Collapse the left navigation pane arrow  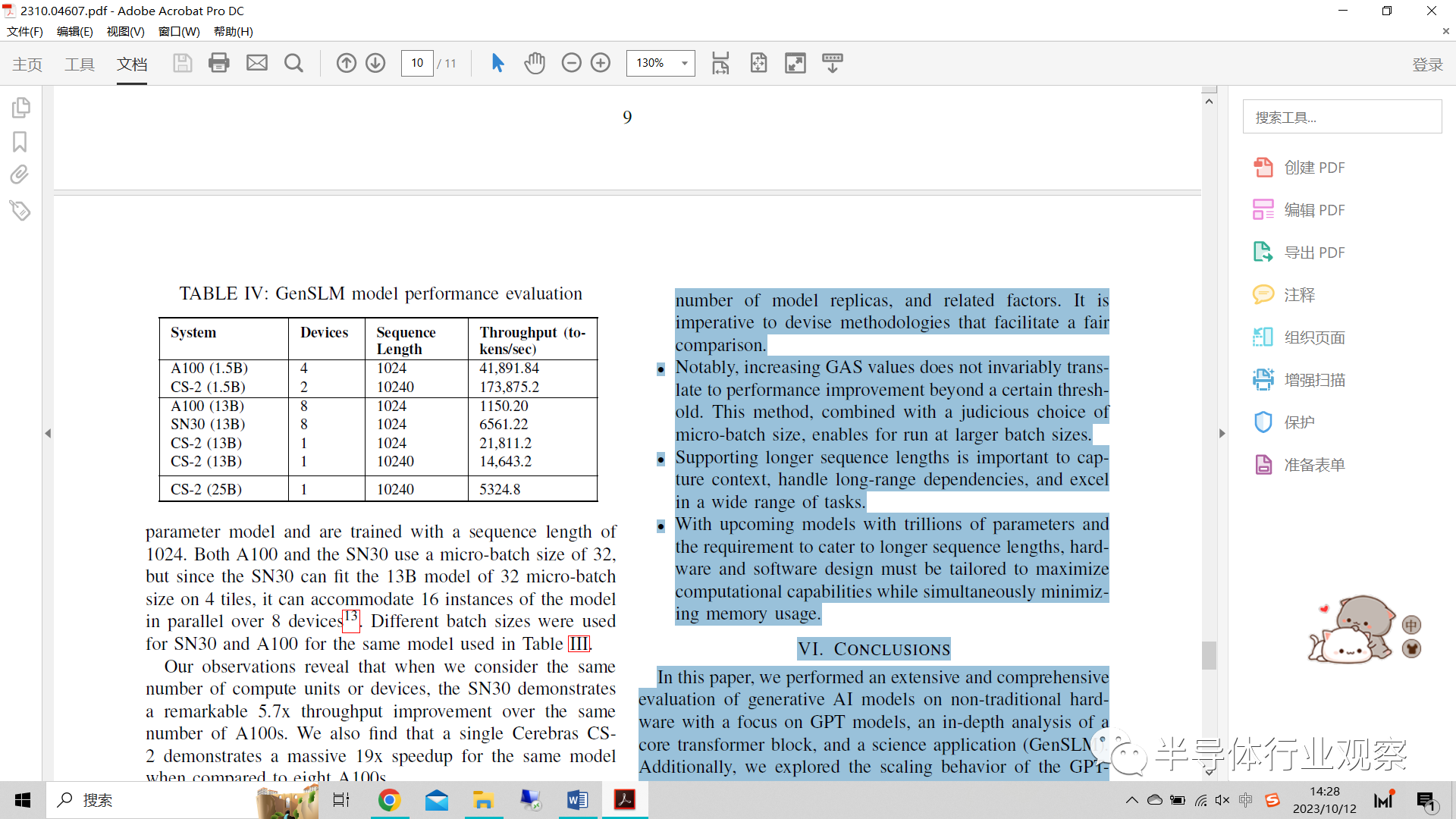[x=48, y=433]
